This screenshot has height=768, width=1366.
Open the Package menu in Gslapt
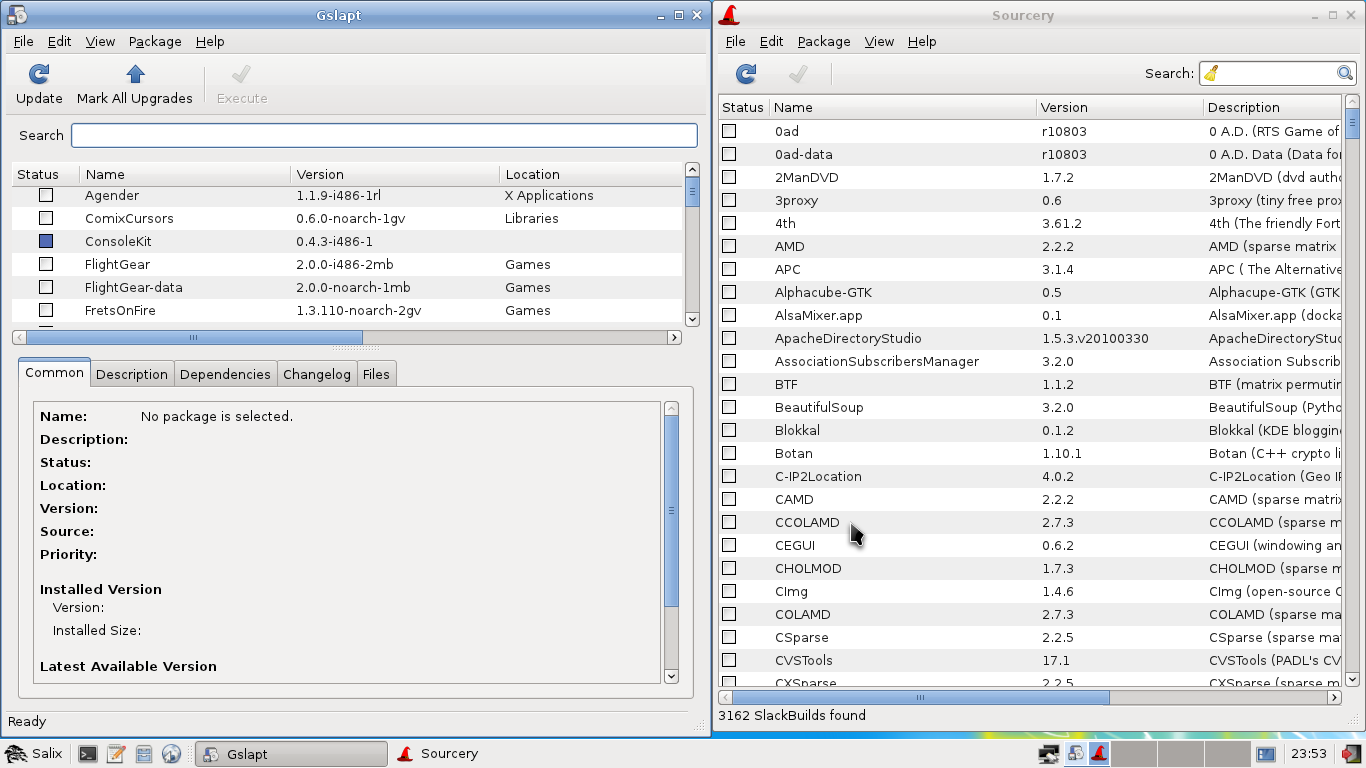[155, 41]
